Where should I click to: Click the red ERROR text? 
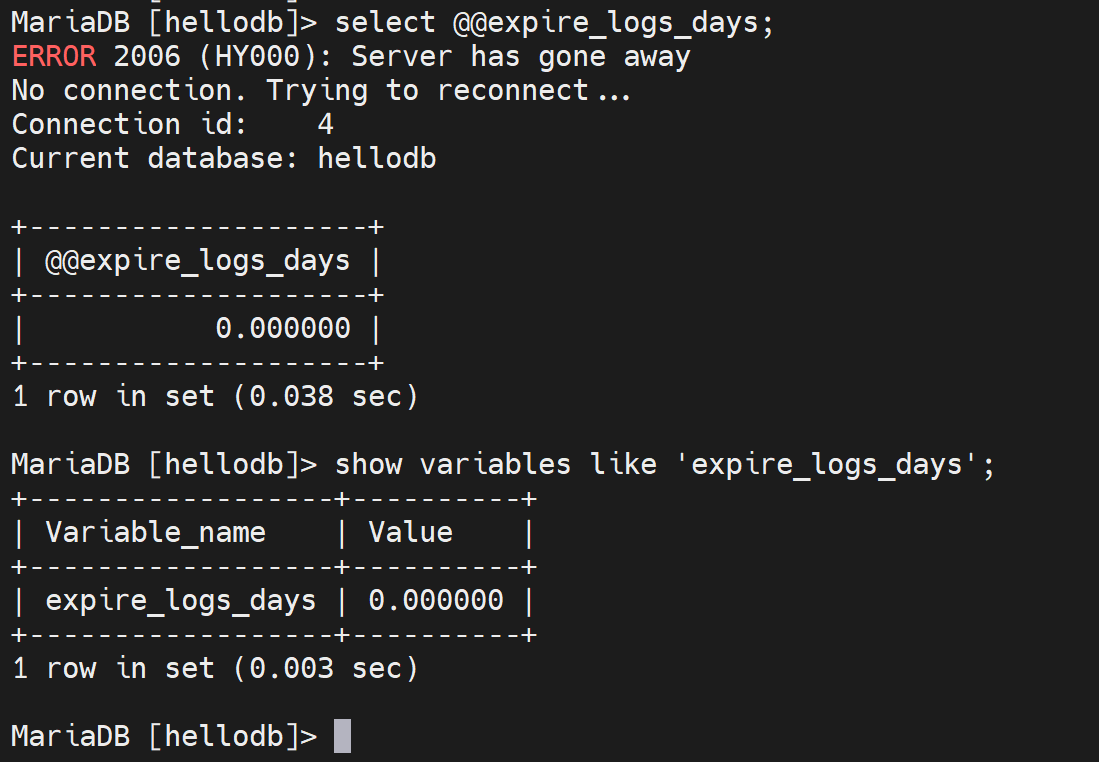coord(54,56)
